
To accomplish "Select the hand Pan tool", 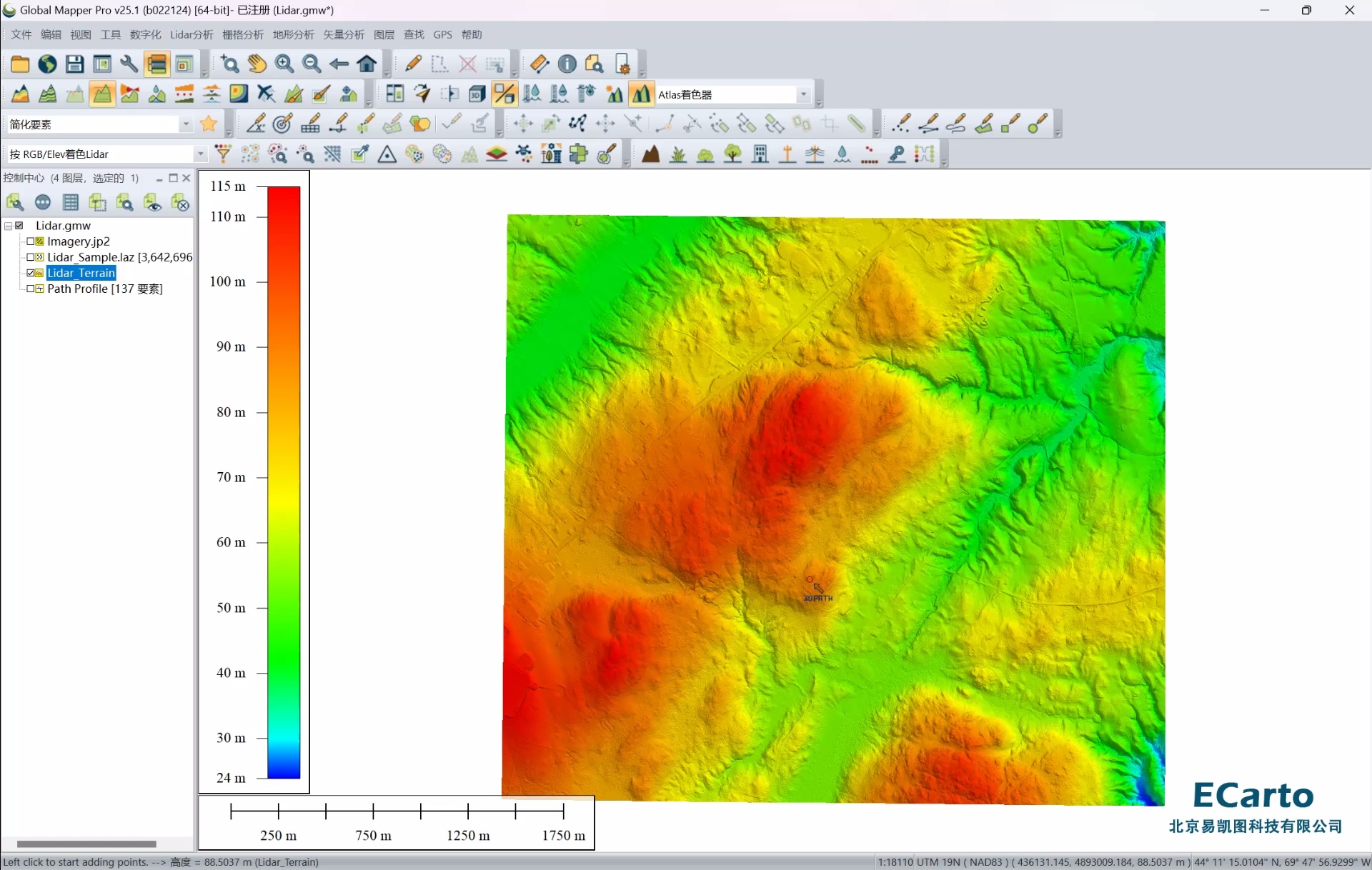I will click(x=257, y=64).
